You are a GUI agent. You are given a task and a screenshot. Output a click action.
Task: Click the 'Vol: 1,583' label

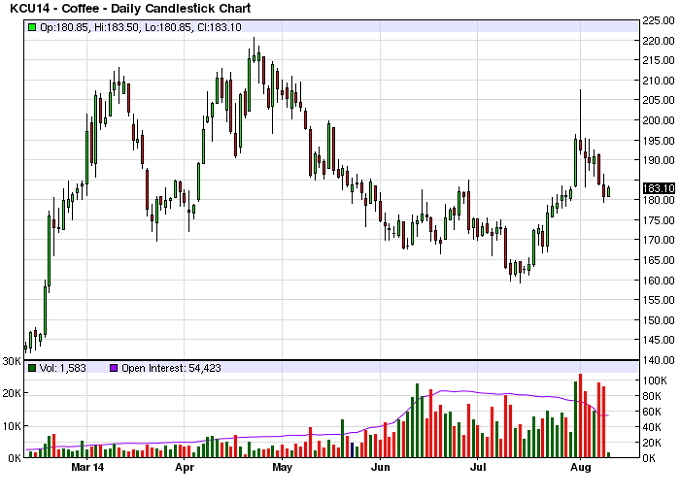click(63, 368)
